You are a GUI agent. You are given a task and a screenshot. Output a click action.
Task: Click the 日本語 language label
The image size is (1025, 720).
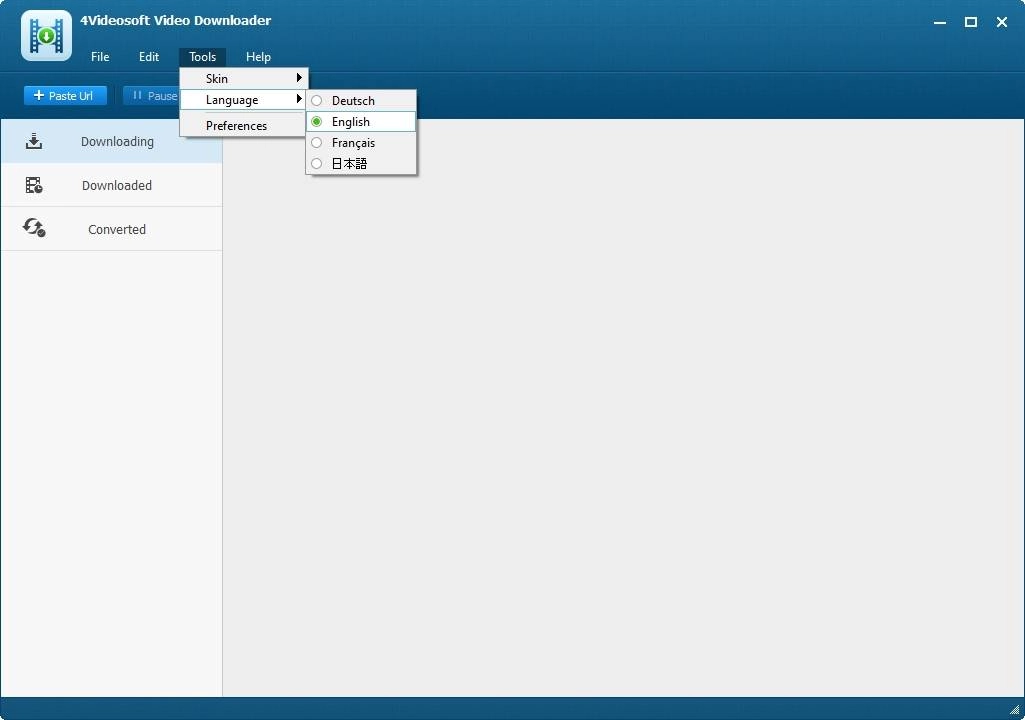pyautogui.click(x=349, y=163)
